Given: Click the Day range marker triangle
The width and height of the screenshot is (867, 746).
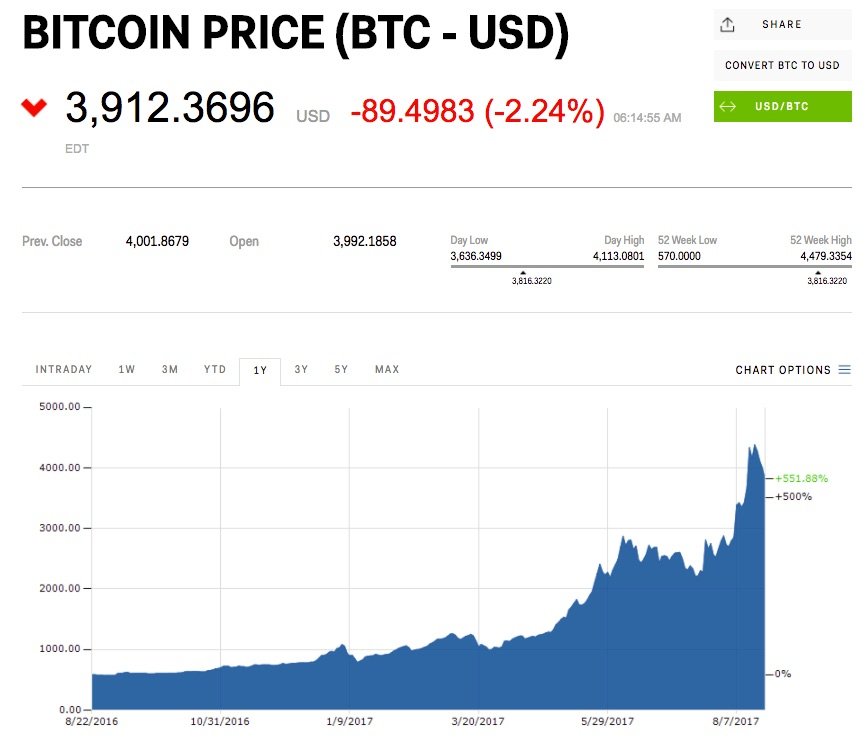Looking at the screenshot, I should point(524,272).
